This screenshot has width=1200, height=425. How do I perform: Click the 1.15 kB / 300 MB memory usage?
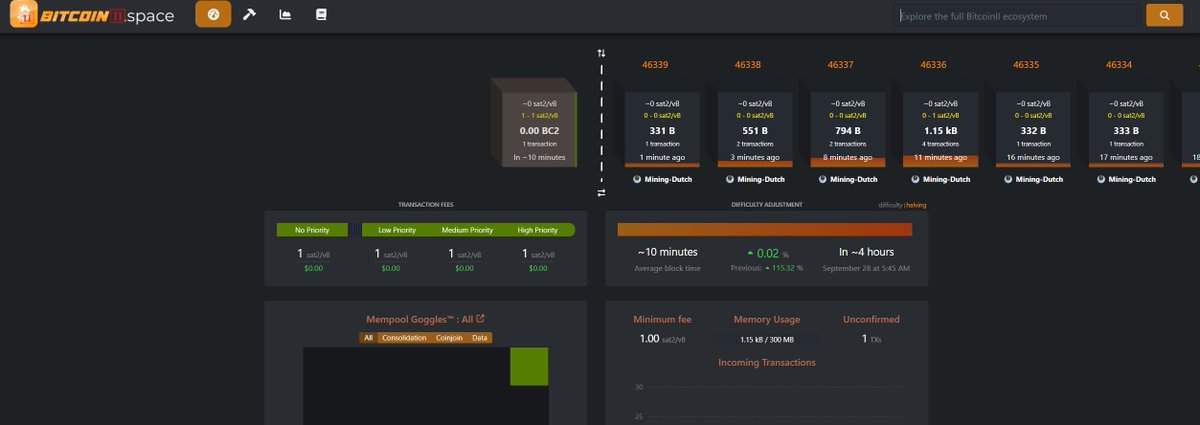(766, 340)
